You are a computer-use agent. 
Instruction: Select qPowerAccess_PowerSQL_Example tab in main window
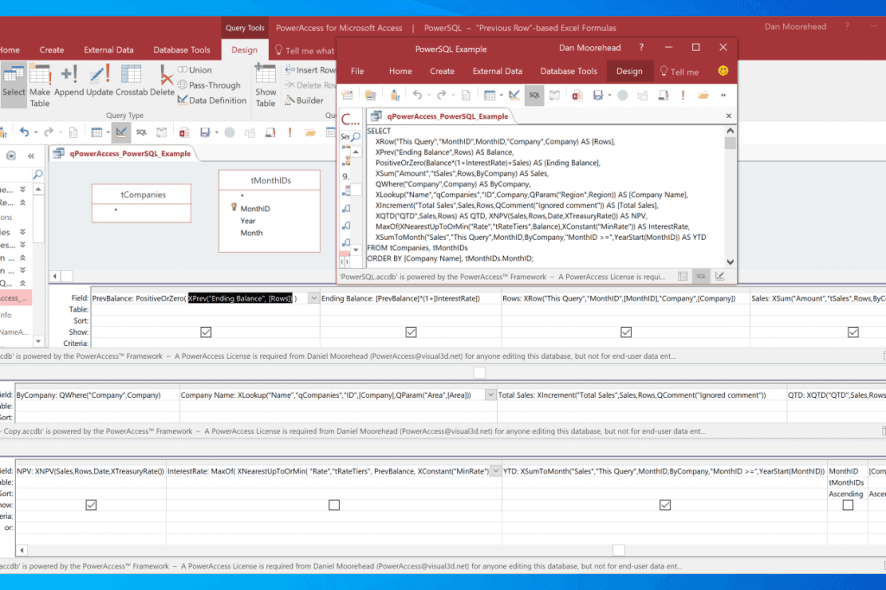[x=124, y=153]
